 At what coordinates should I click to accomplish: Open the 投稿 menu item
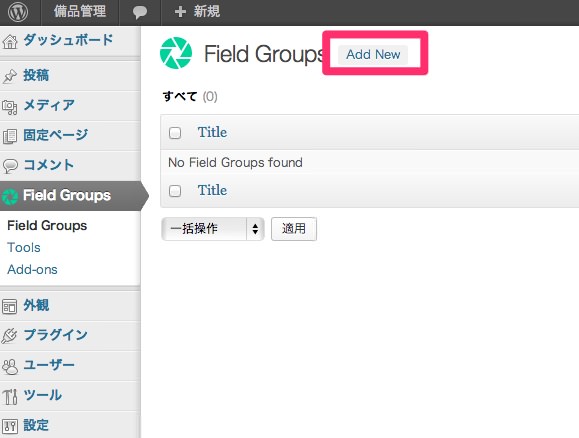(36, 75)
